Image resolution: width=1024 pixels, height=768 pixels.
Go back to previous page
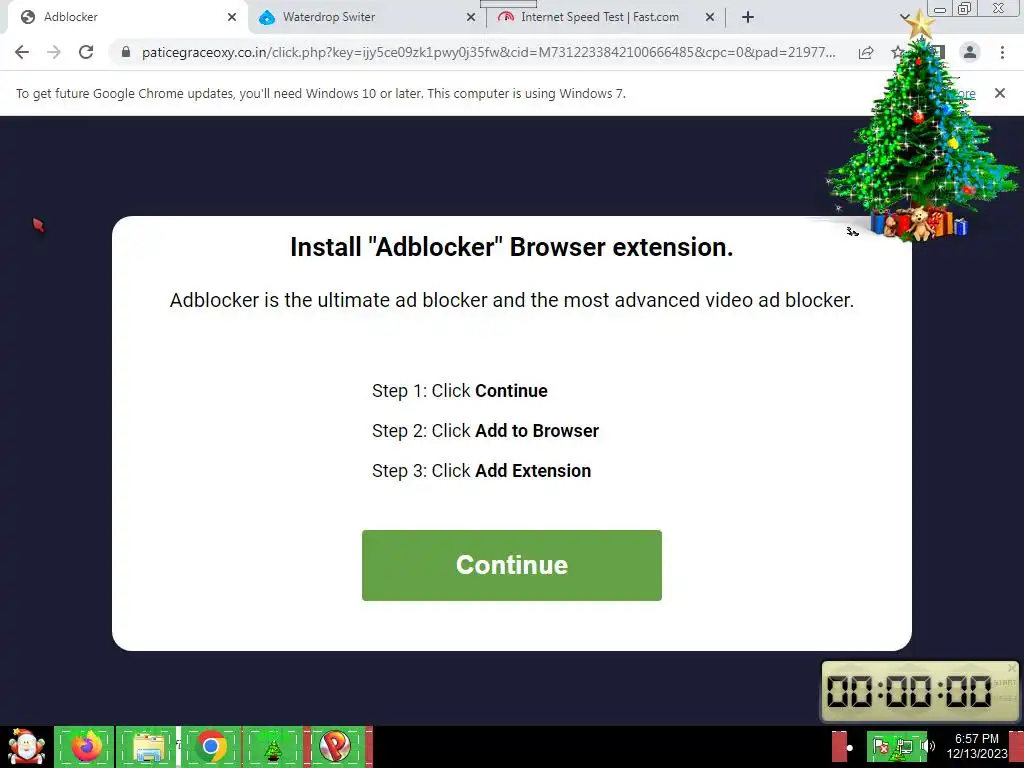click(22, 52)
